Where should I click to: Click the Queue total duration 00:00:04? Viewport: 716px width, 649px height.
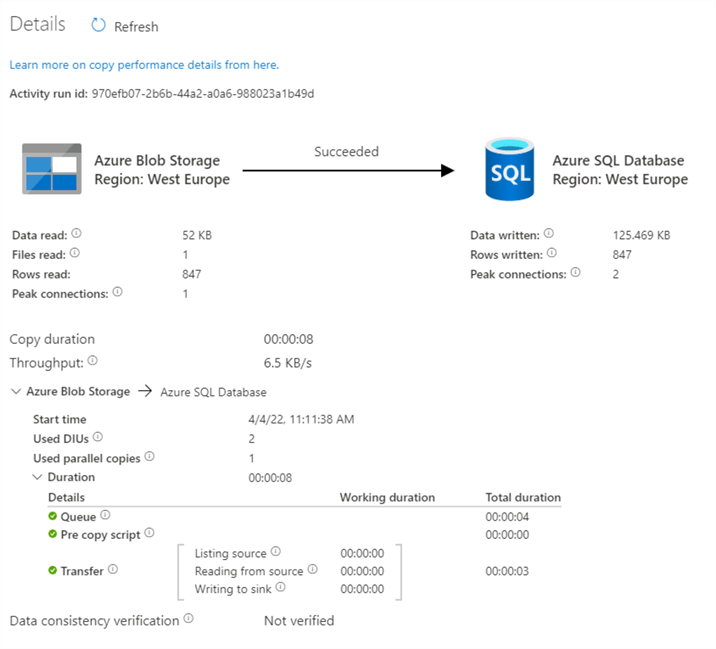(507, 517)
